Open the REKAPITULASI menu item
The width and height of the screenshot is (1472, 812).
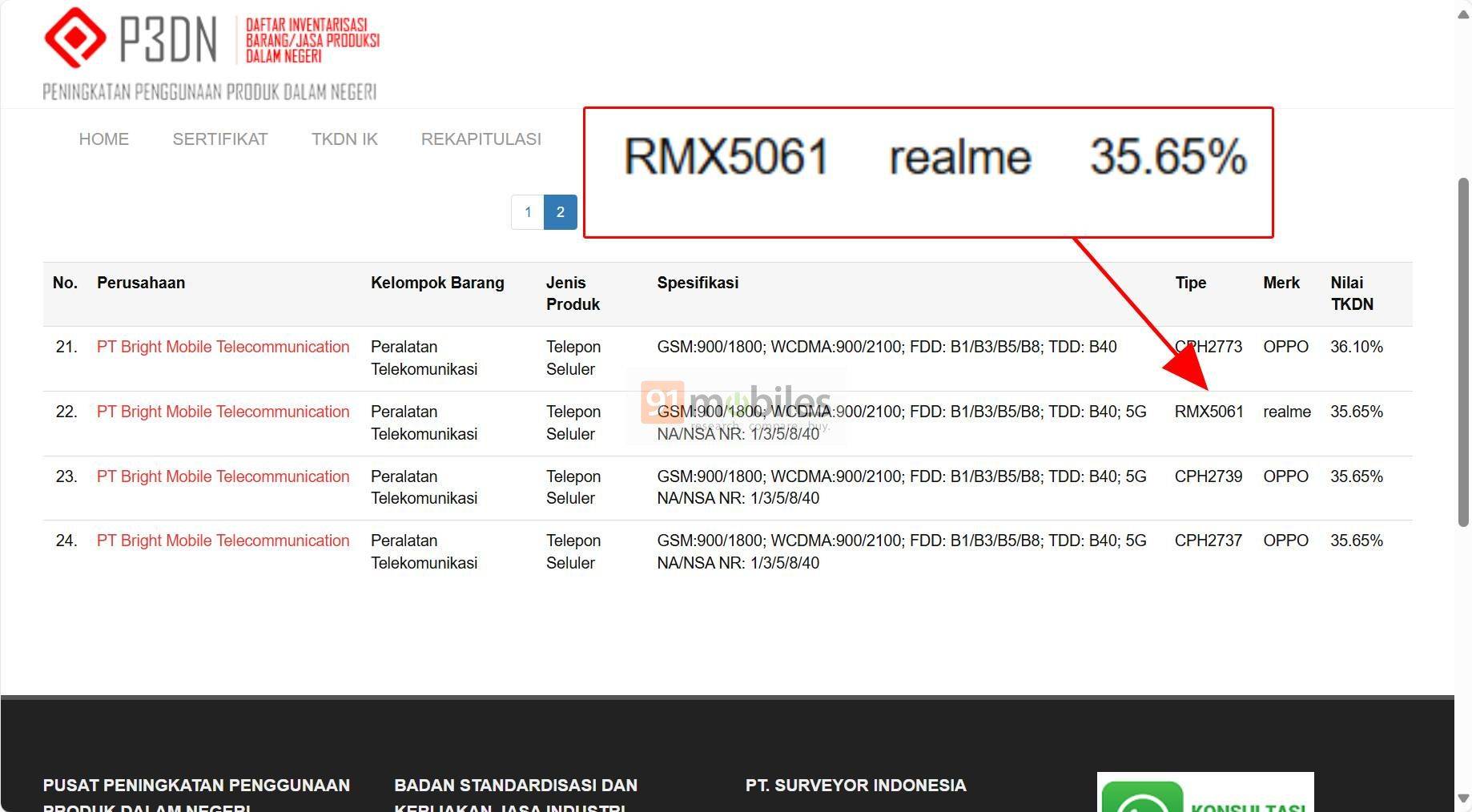(481, 139)
